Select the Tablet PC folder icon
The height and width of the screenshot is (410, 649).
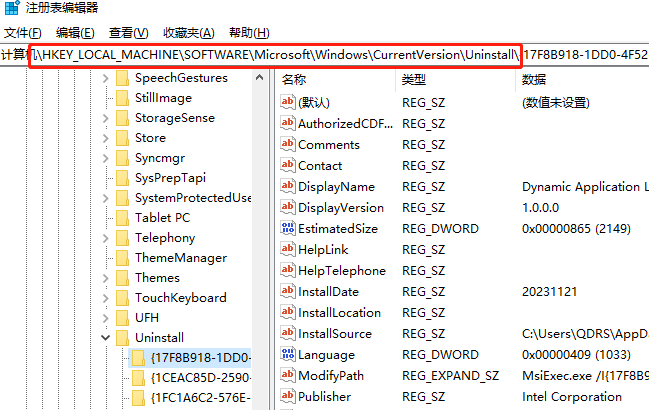123,218
